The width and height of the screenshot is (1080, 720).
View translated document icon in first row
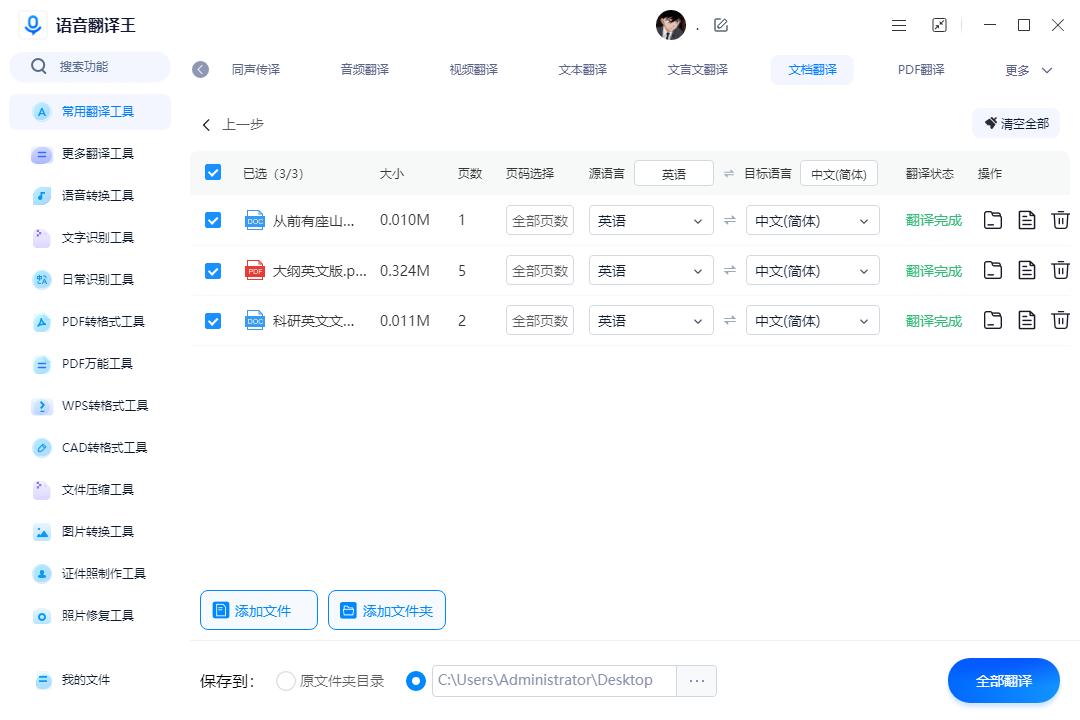coord(1026,220)
